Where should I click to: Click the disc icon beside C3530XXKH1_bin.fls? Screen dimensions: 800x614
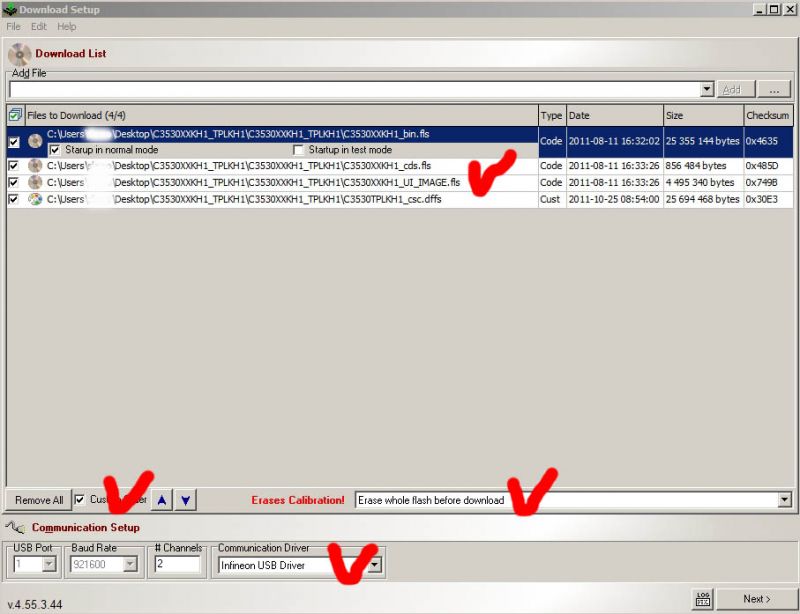[33, 141]
